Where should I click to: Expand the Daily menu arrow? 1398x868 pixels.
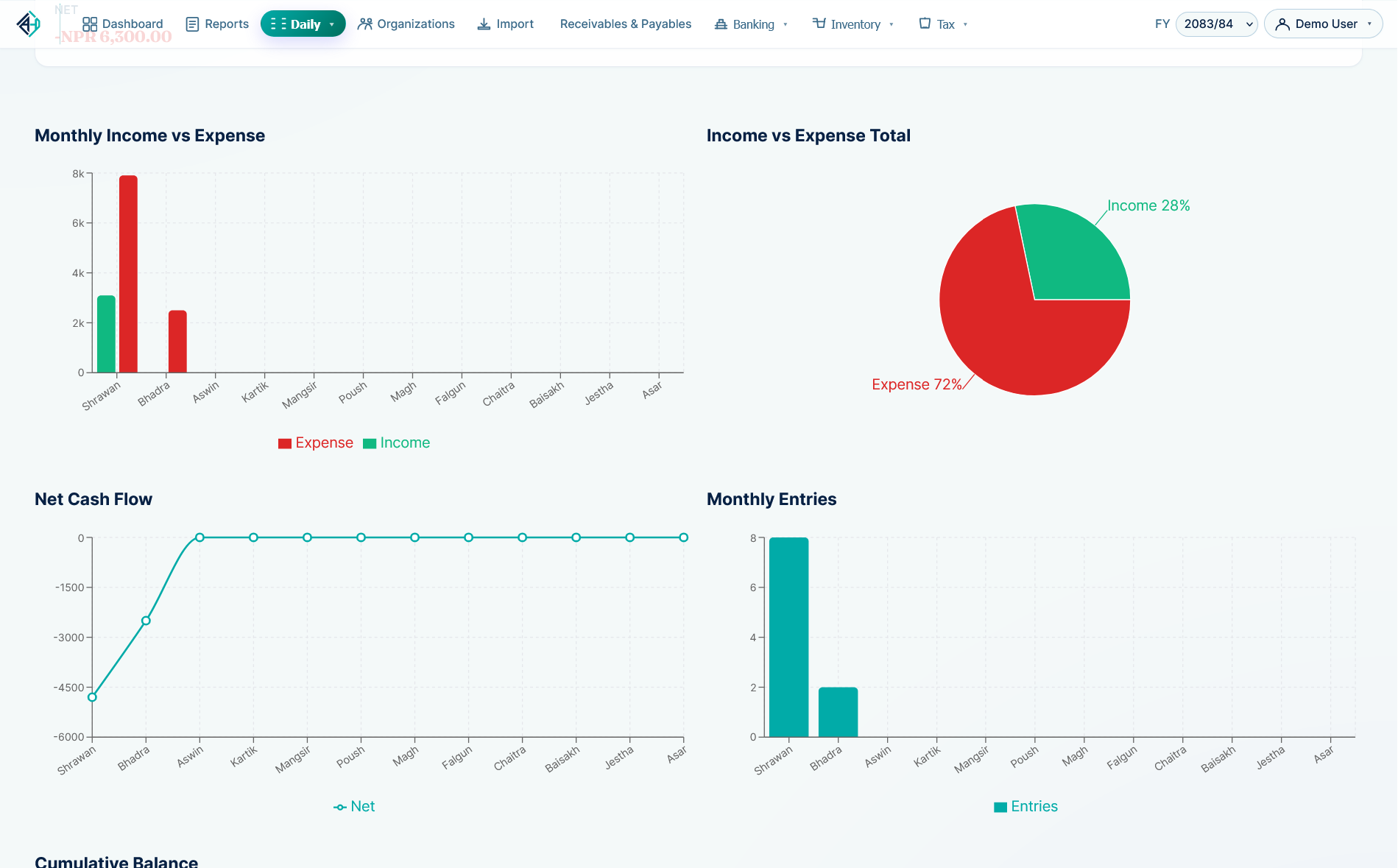(332, 24)
